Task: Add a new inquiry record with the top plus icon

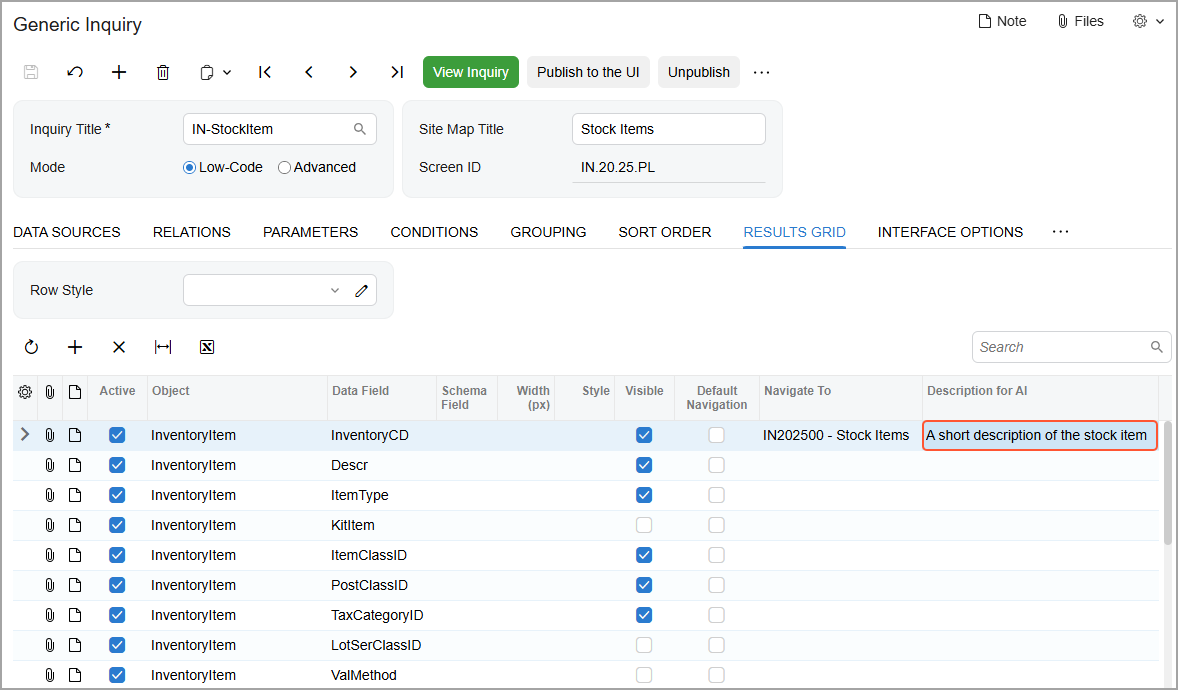Action: click(x=119, y=72)
